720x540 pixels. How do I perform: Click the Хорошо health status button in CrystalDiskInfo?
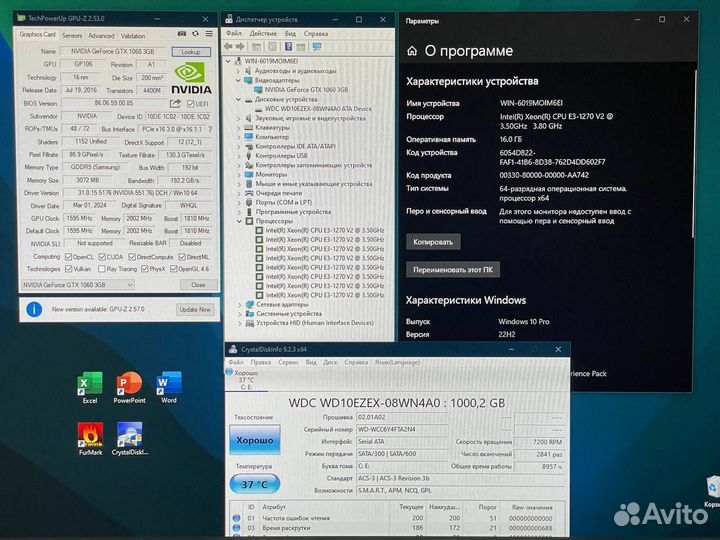click(x=255, y=440)
